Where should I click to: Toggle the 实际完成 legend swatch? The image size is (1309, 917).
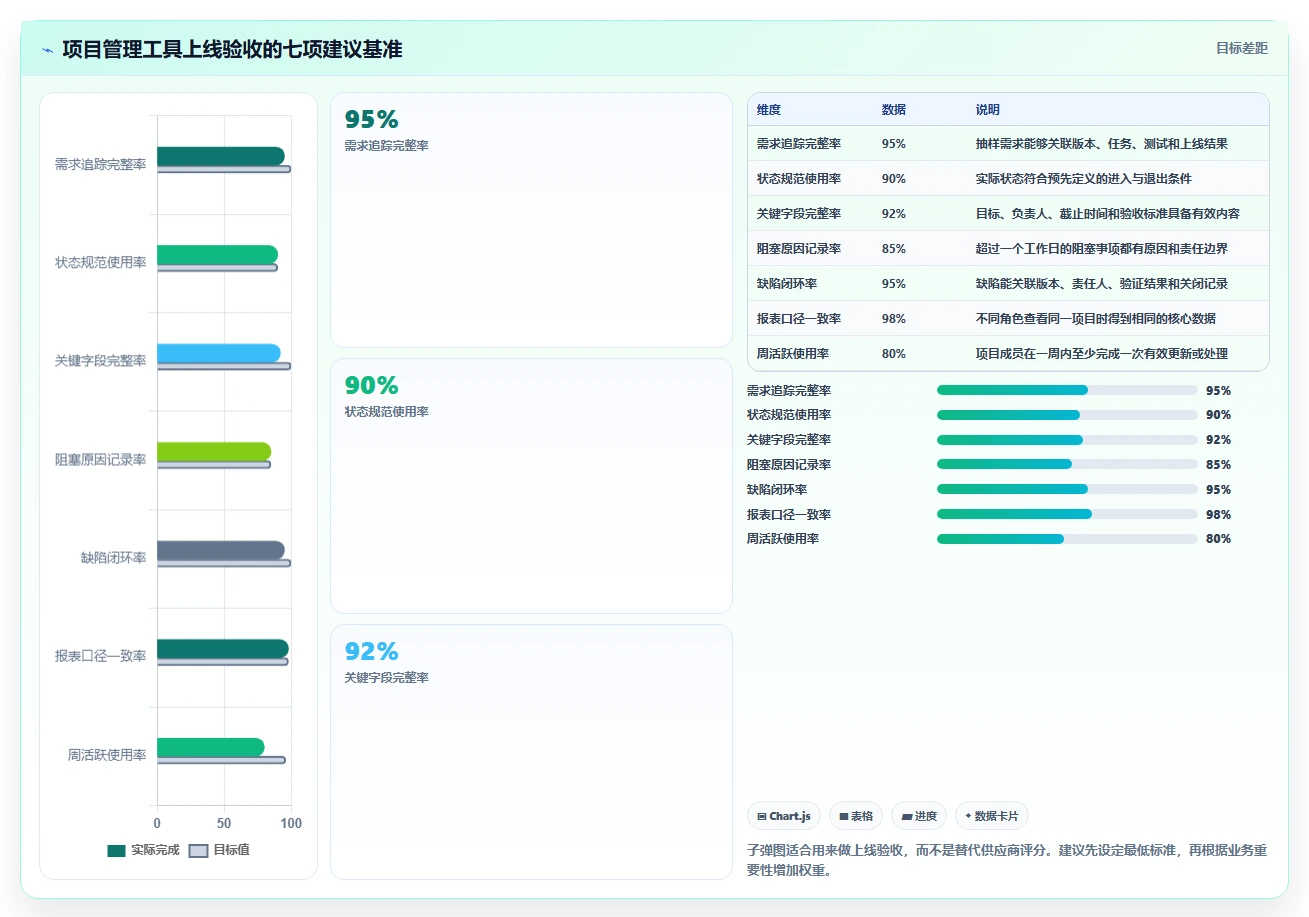(116, 850)
